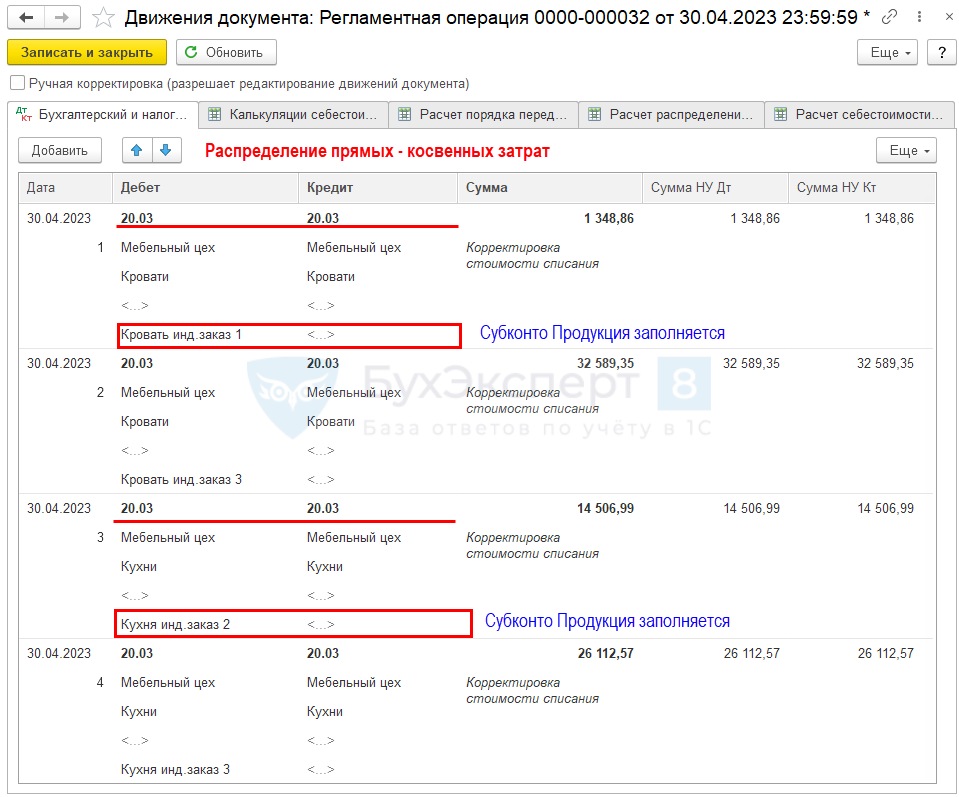This screenshot has height=797, width=959.
Task: Click 26 112,57 in Сумма НУ Кт column
Action: (x=886, y=653)
